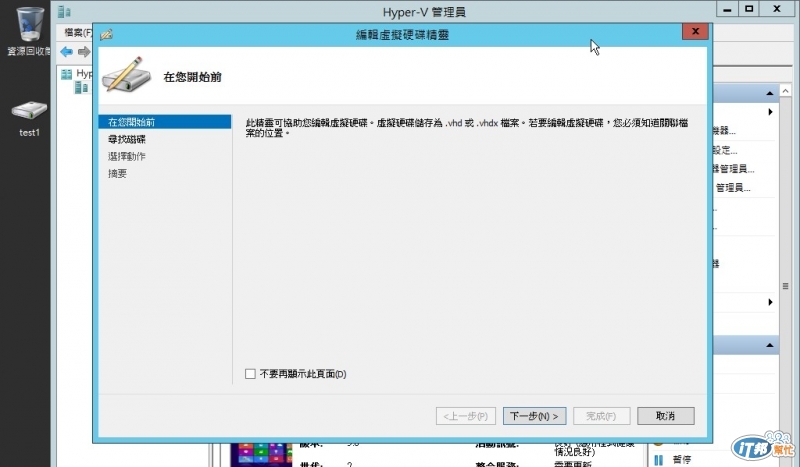Screen dimensions: 800x467
Task: Click the 下一步(N) next button
Action: 534,416
